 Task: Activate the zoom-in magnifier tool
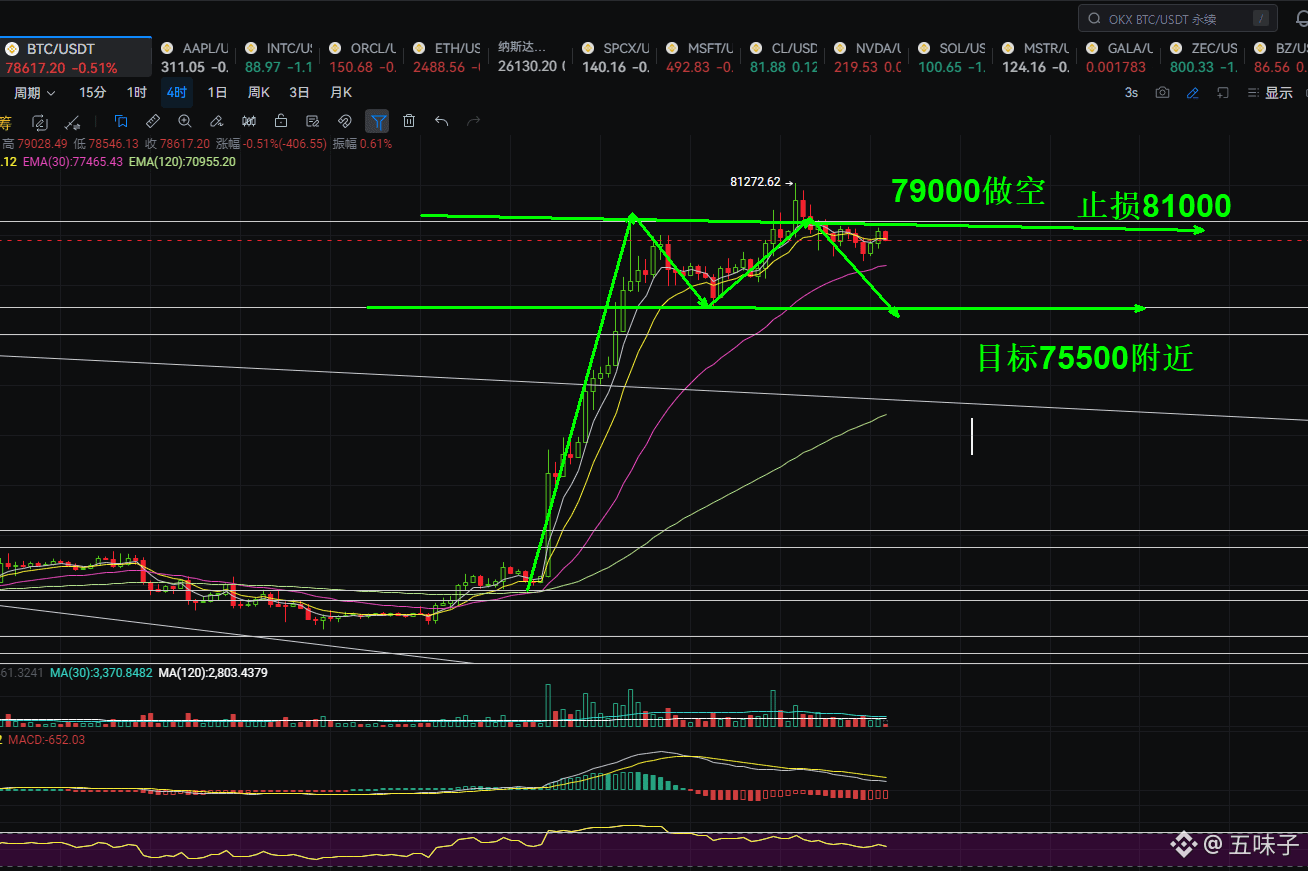point(185,122)
